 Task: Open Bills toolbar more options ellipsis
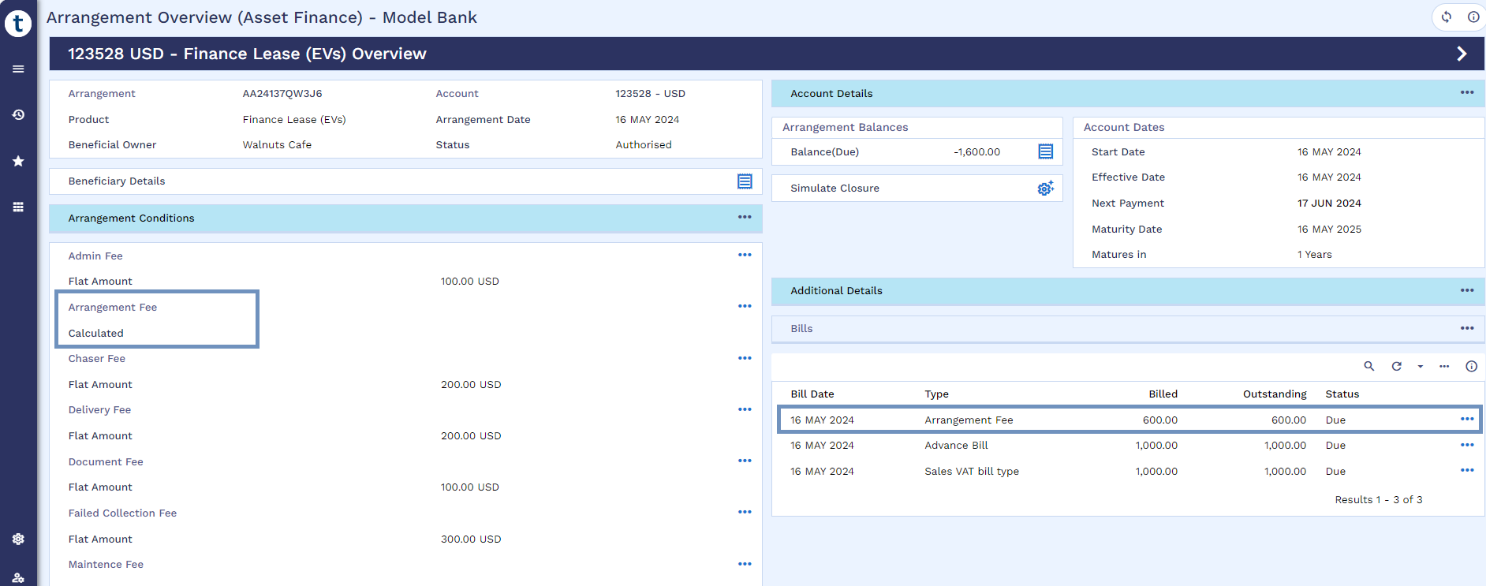1445,367
